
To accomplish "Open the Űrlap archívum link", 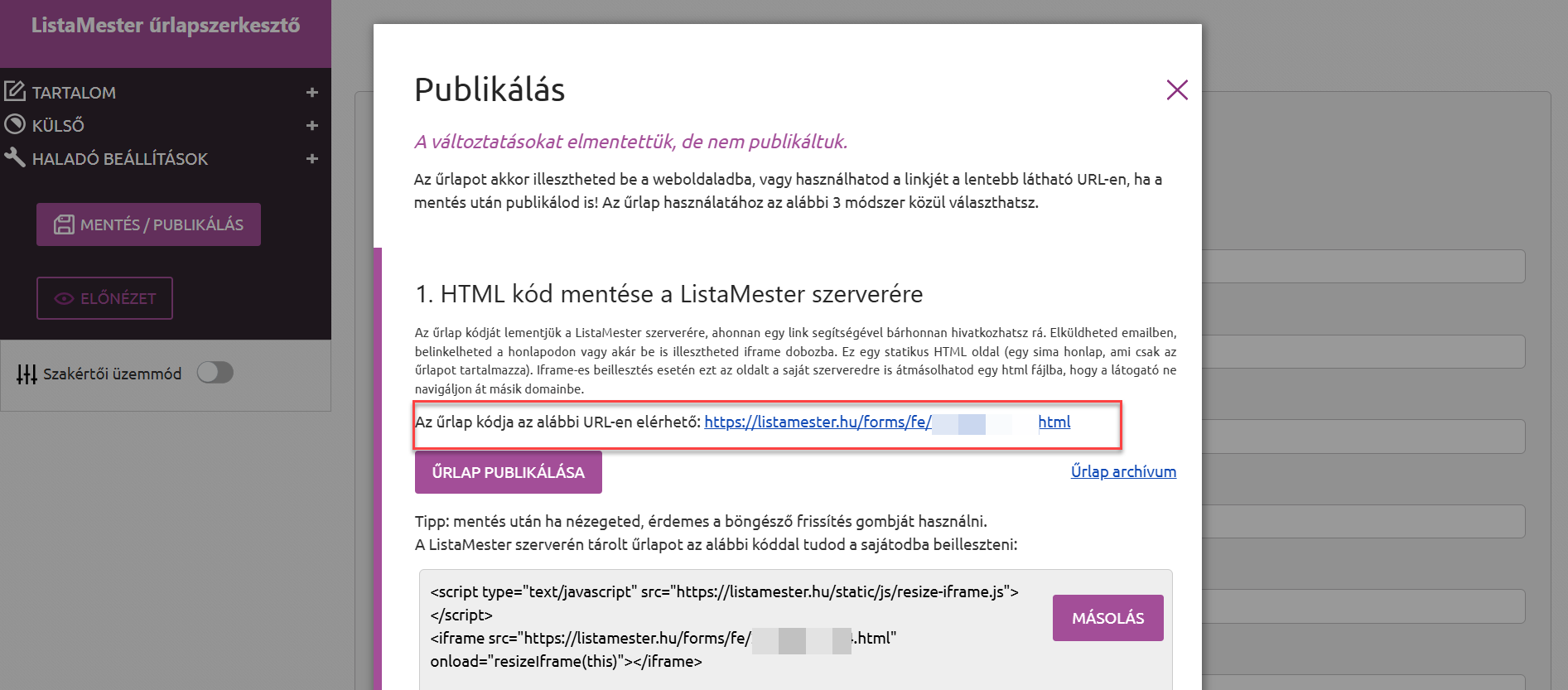I will pos(1123,471).
